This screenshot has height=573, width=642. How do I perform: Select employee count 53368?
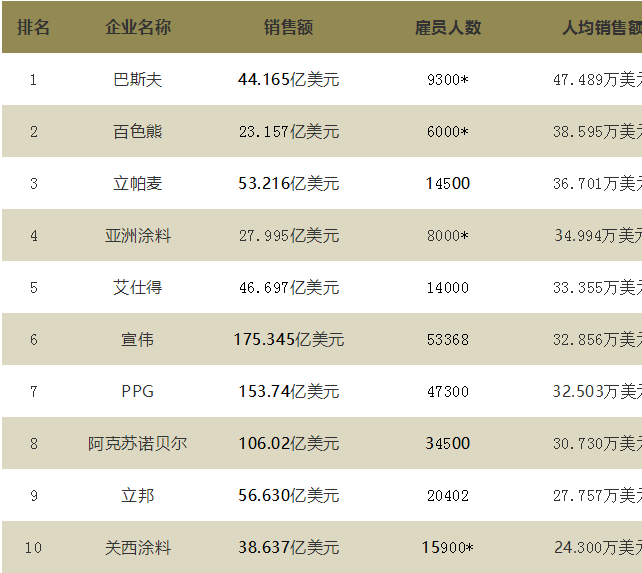447,339
